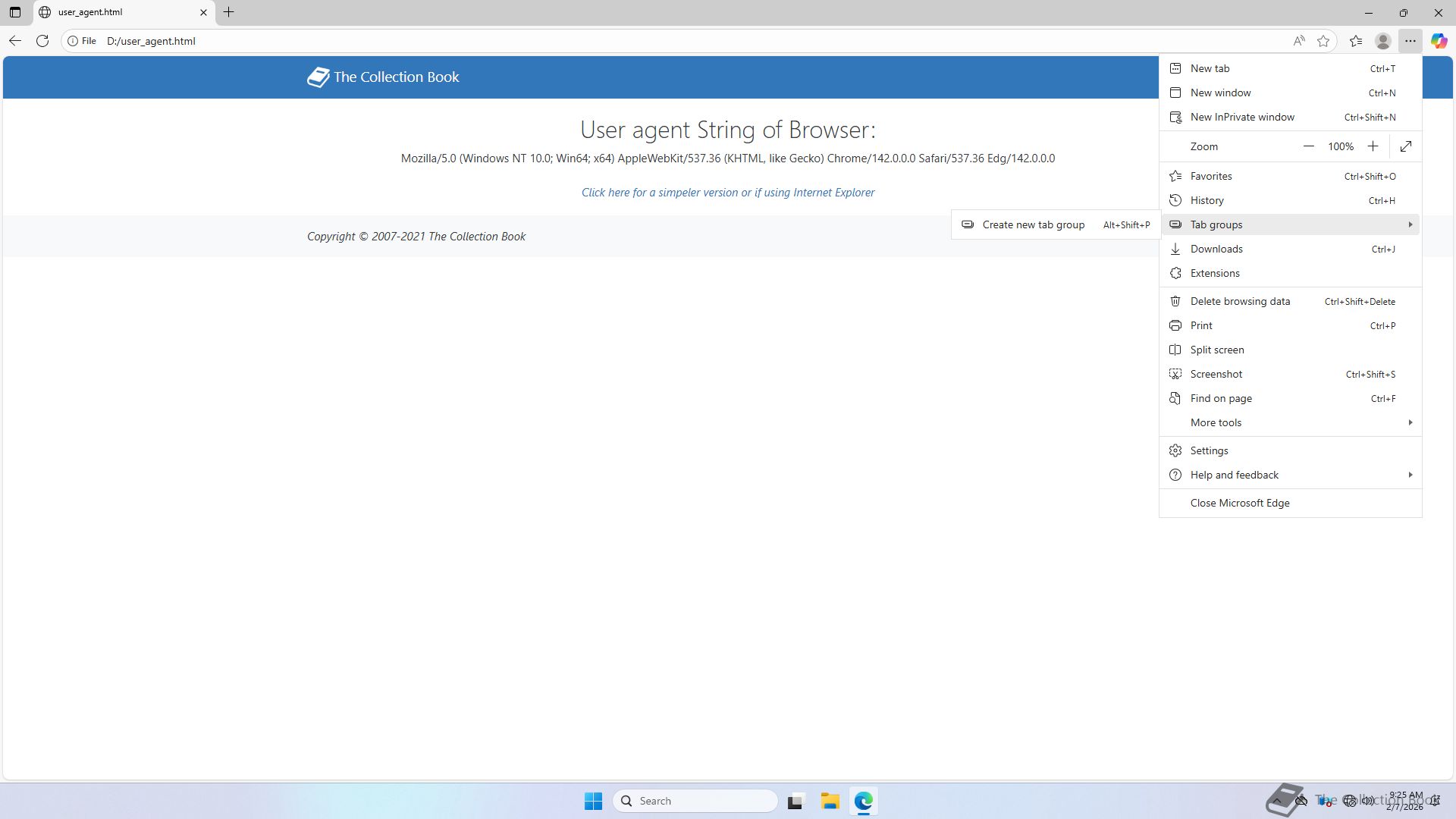Open the Copilot icon in toolbar
The width and height of the screenshot is (1456, 819).
pyautogui.click(x=1439, y=41)
